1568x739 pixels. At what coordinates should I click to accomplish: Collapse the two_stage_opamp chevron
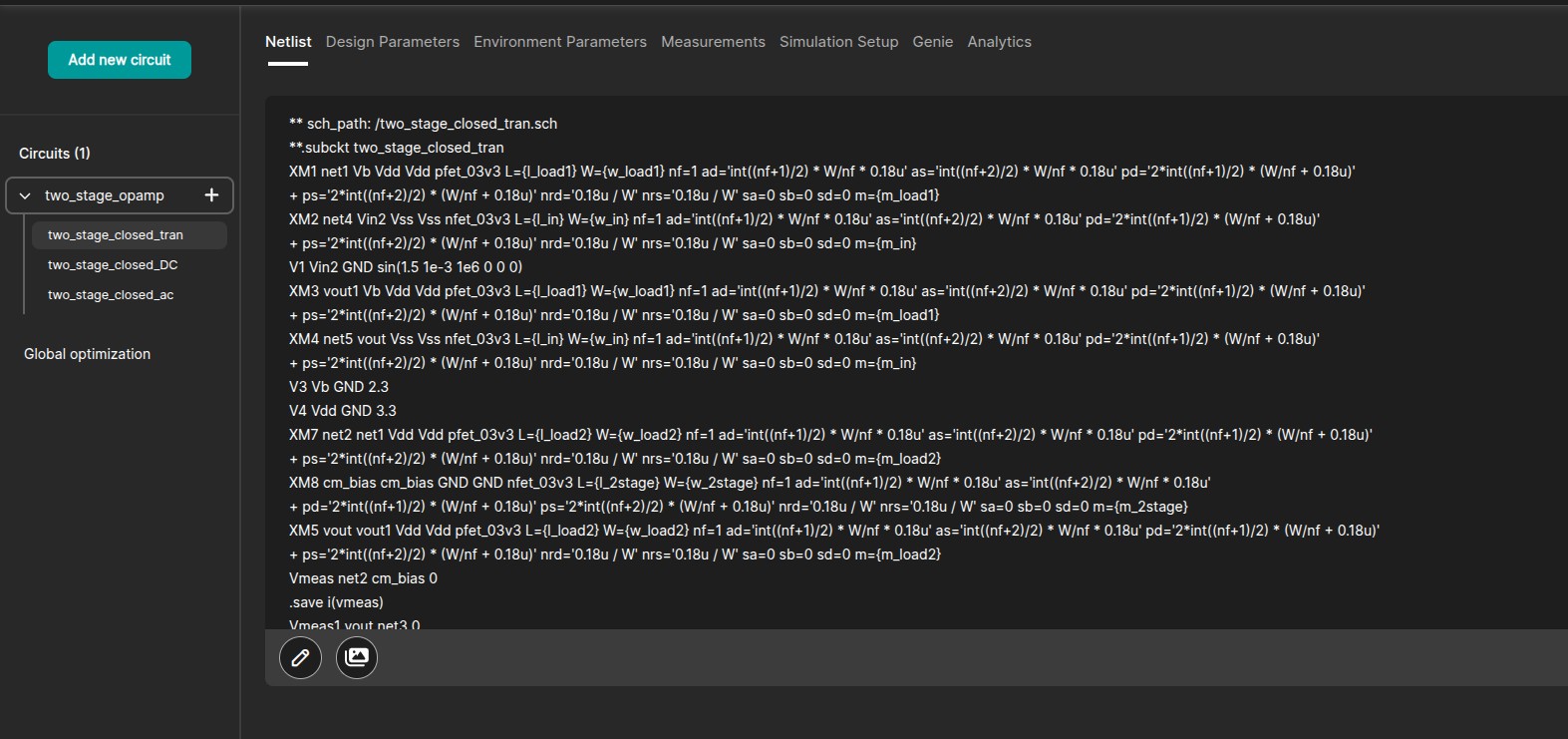click(x=25, y=195)
